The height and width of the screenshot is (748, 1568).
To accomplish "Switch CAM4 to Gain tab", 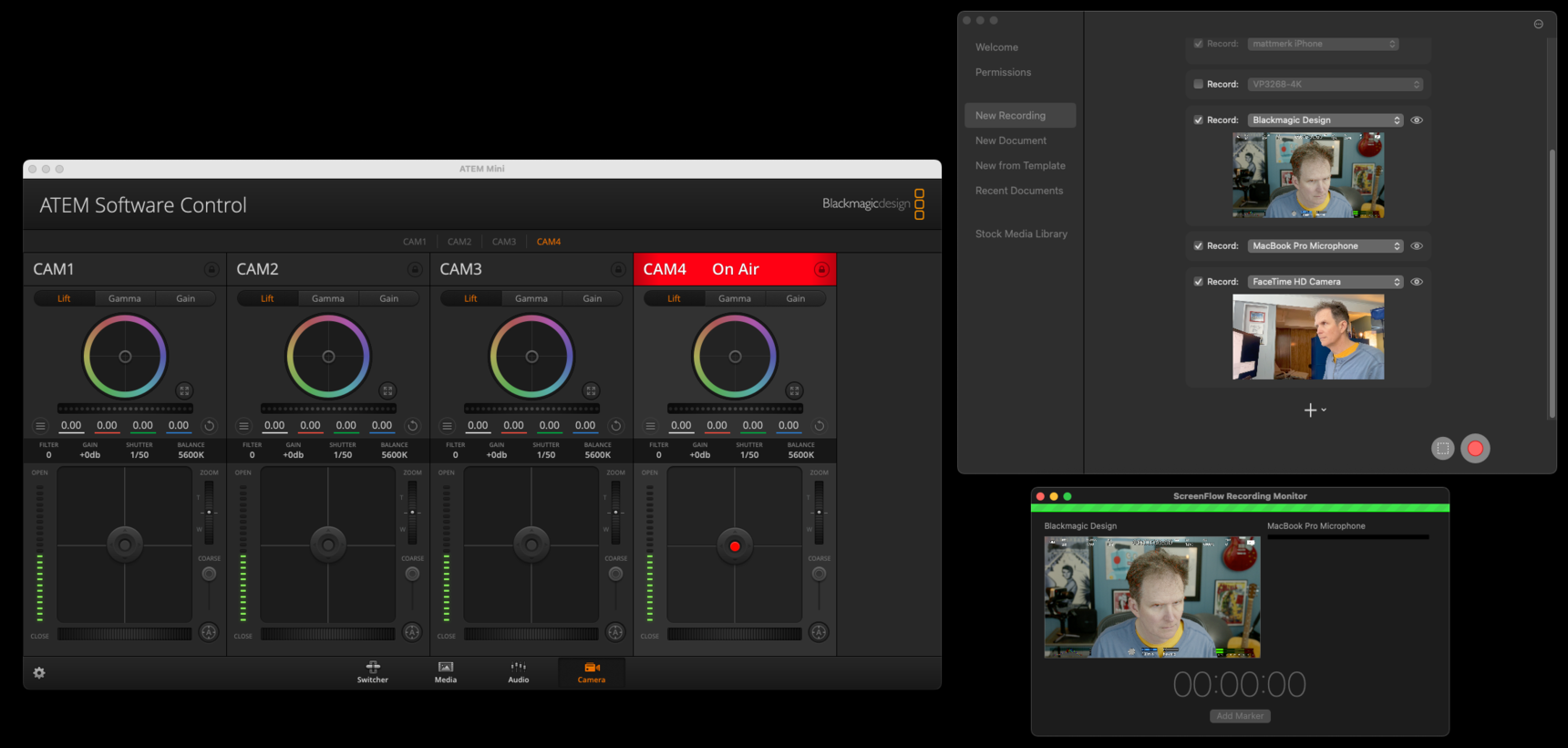I will [796, 298].
